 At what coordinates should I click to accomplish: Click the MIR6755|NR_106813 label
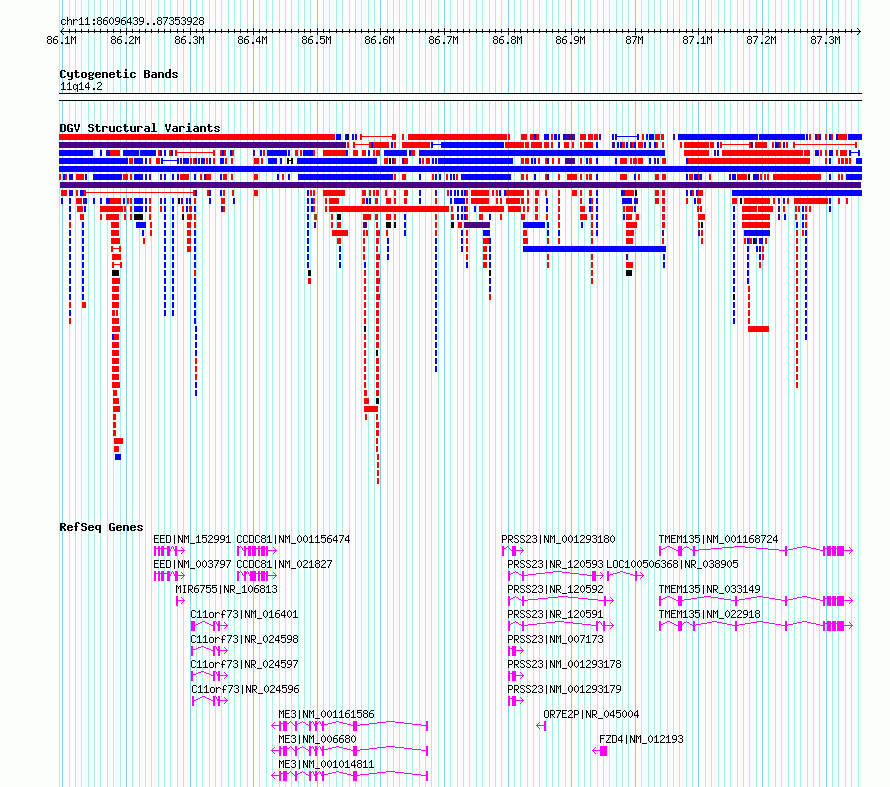click(226, 590)
